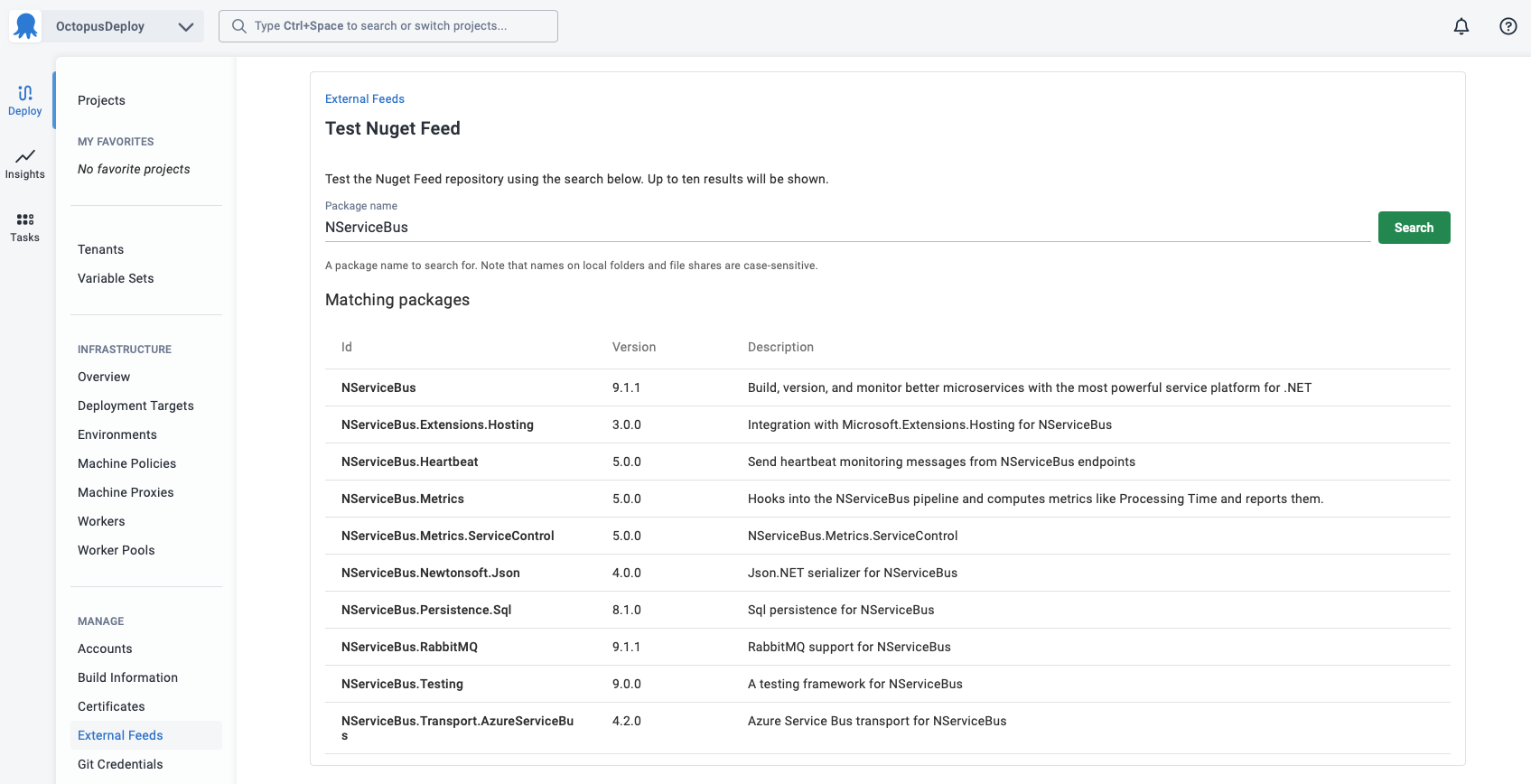1531x784 pixels.
Task: Click the notifications bell icon
Action: (x=1461, y=26)
